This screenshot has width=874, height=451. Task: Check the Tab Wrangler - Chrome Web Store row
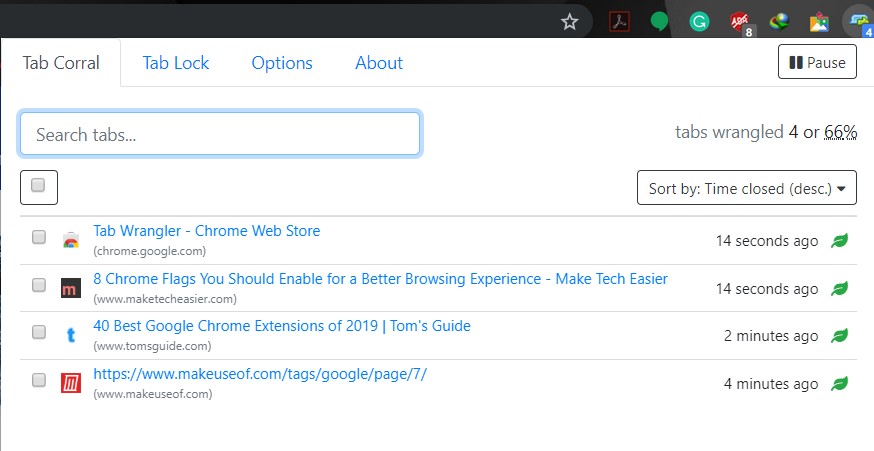coord(38,237)
